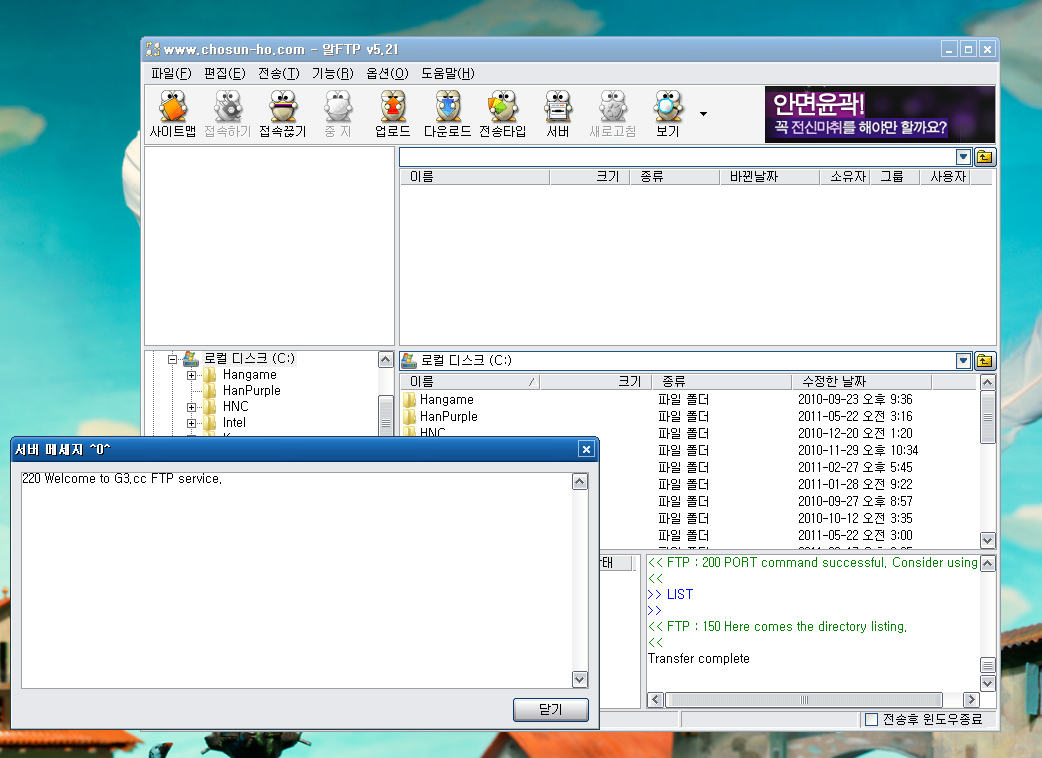The width and height of the screenshot is (1042, 758).
Task: Sort local list by 종류 column
Action: click(x=721, y=381)
